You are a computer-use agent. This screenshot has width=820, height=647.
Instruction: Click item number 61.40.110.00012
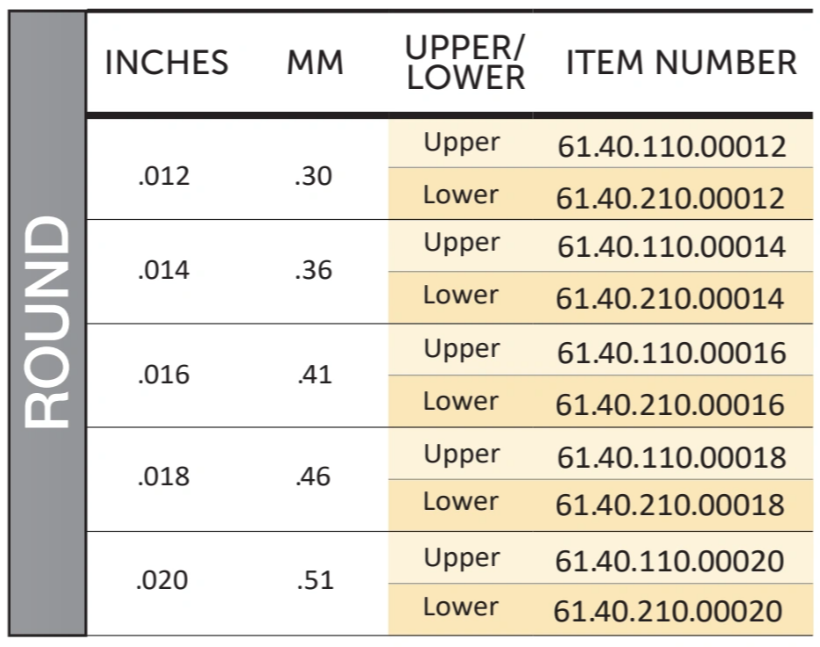672,146
